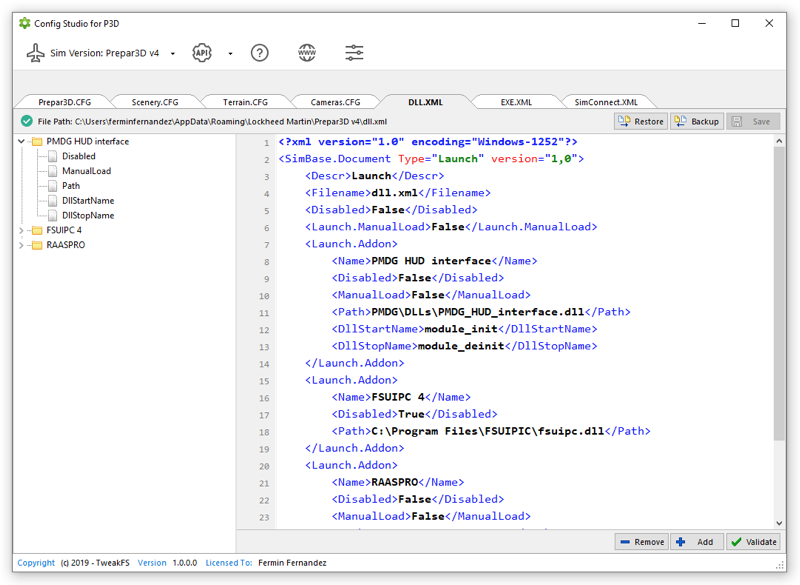Click the editor scroll down arrow

(x=779, y=523)
